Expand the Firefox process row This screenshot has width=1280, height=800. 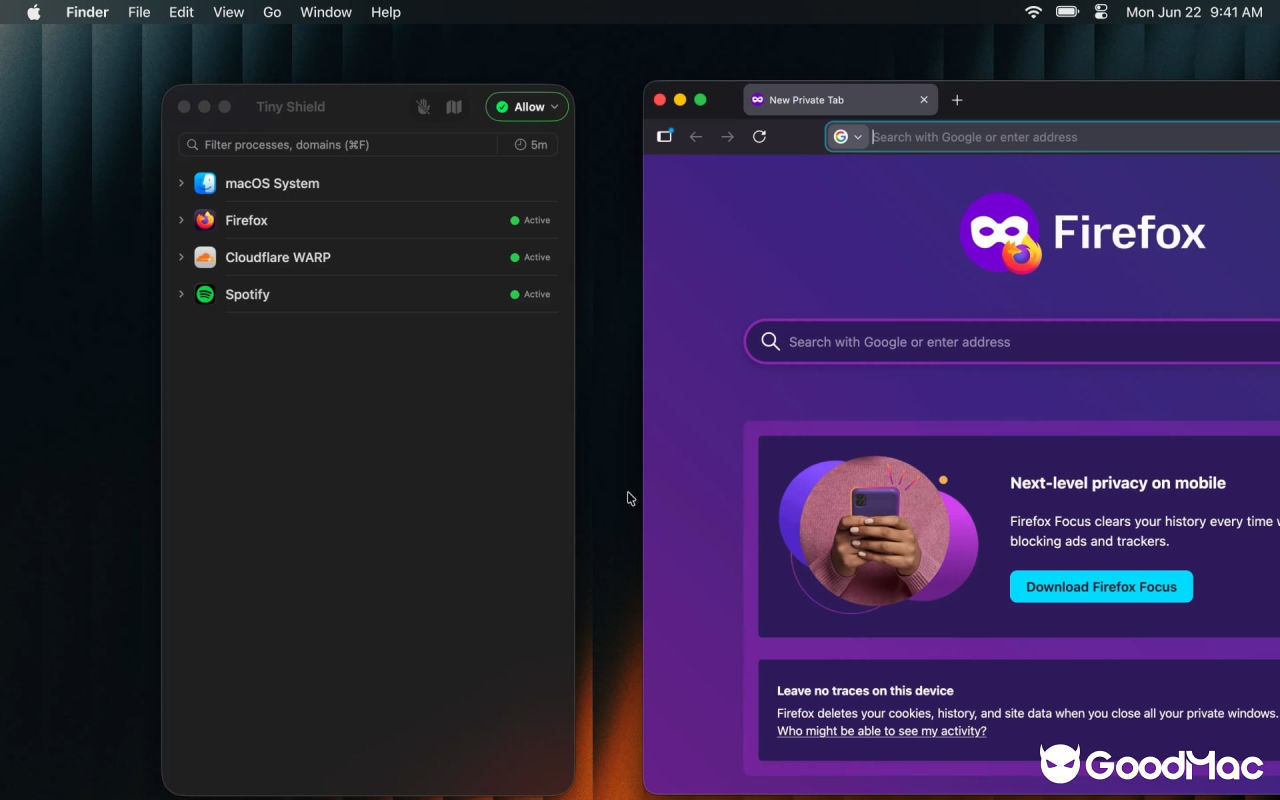(181, 220)
